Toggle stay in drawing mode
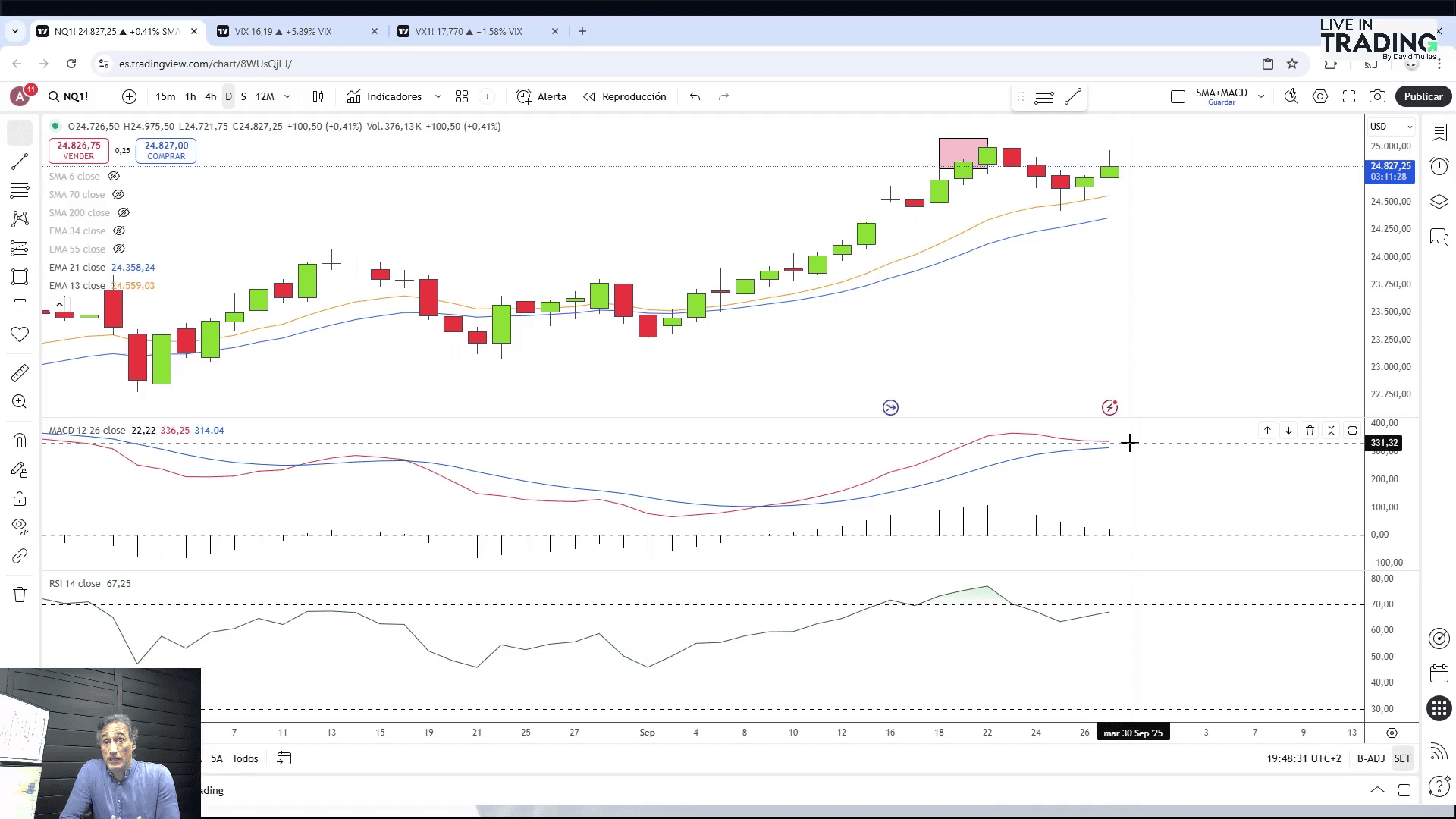 pyautogui.click(x=20, y=470)
